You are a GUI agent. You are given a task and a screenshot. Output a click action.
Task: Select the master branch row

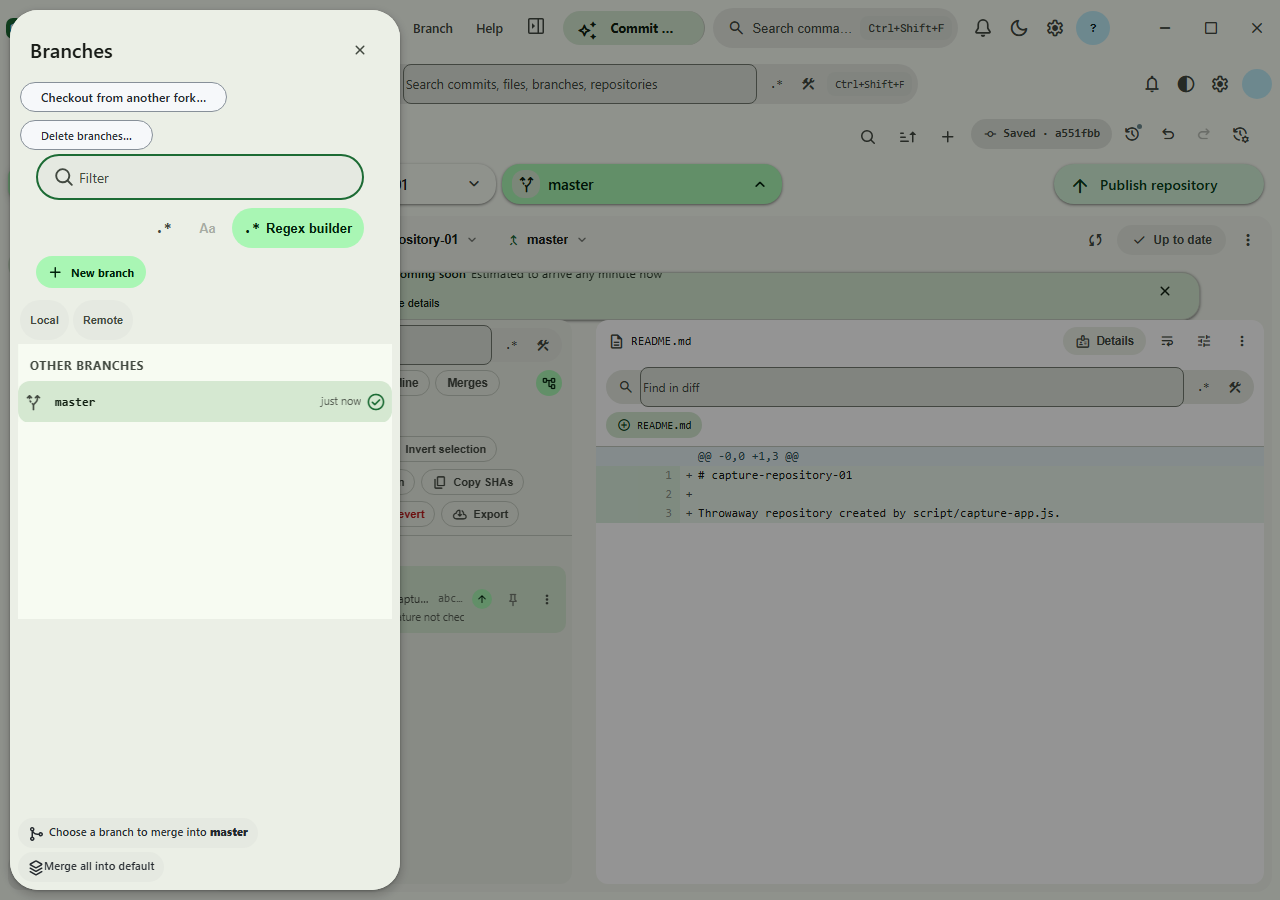[x=205, y=401]
